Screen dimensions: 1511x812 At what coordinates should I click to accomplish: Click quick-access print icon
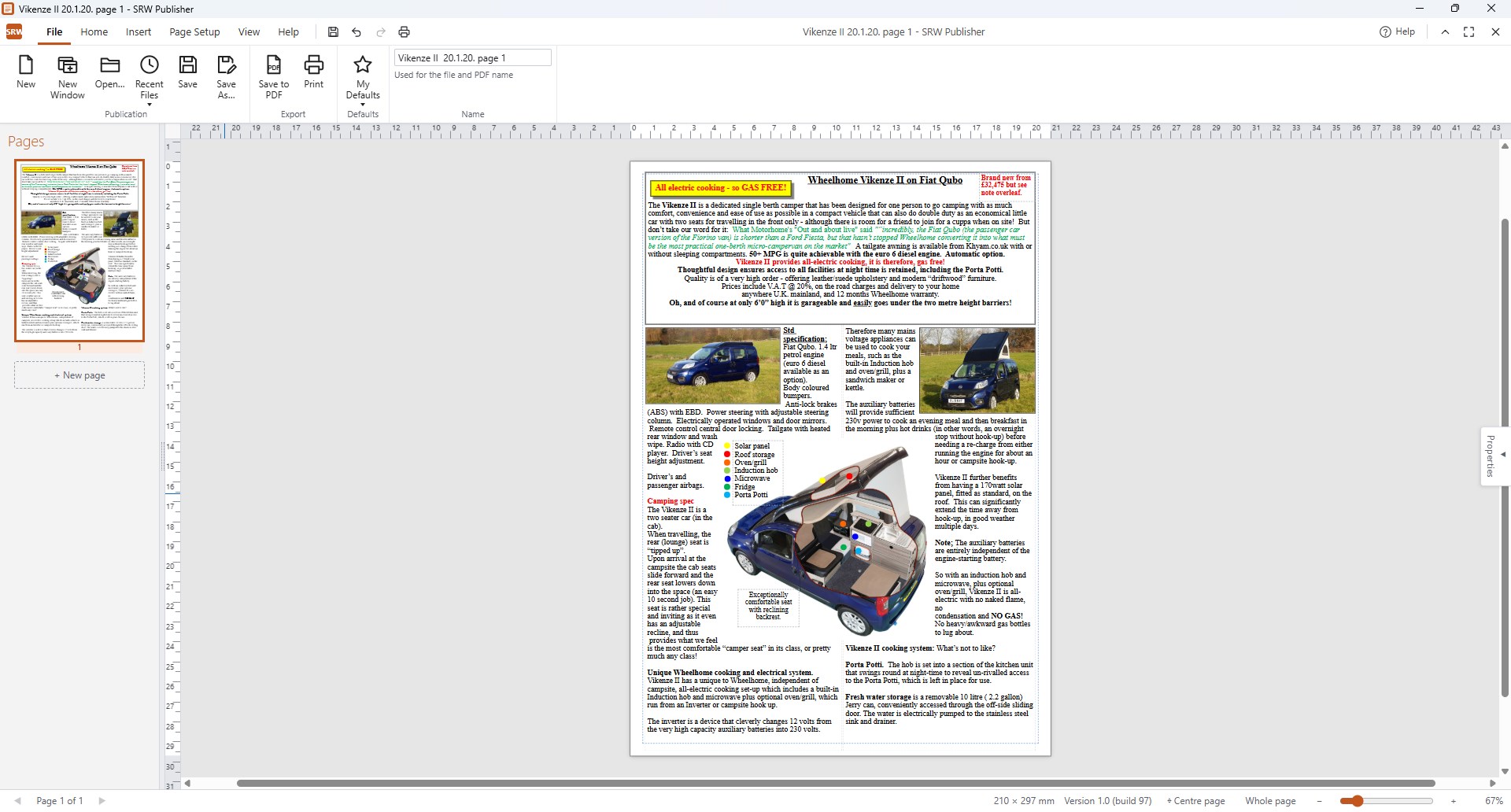pos(405,32)
